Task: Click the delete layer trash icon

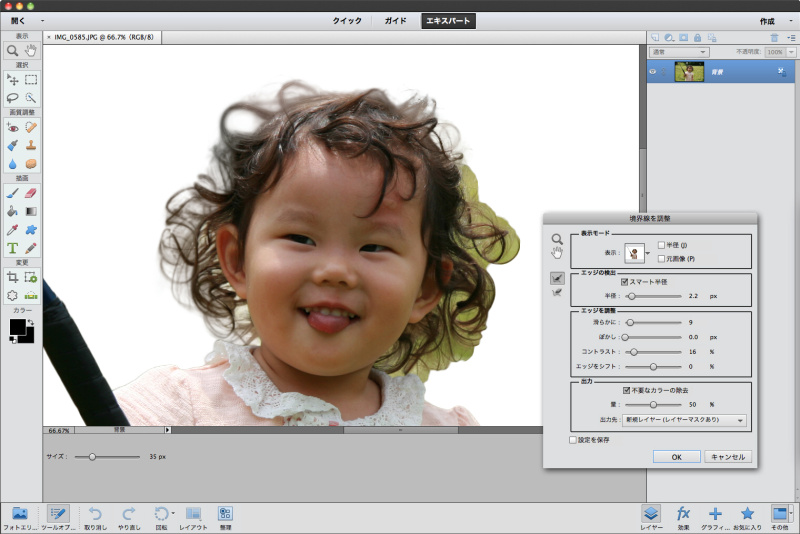Action: point(774,38)
